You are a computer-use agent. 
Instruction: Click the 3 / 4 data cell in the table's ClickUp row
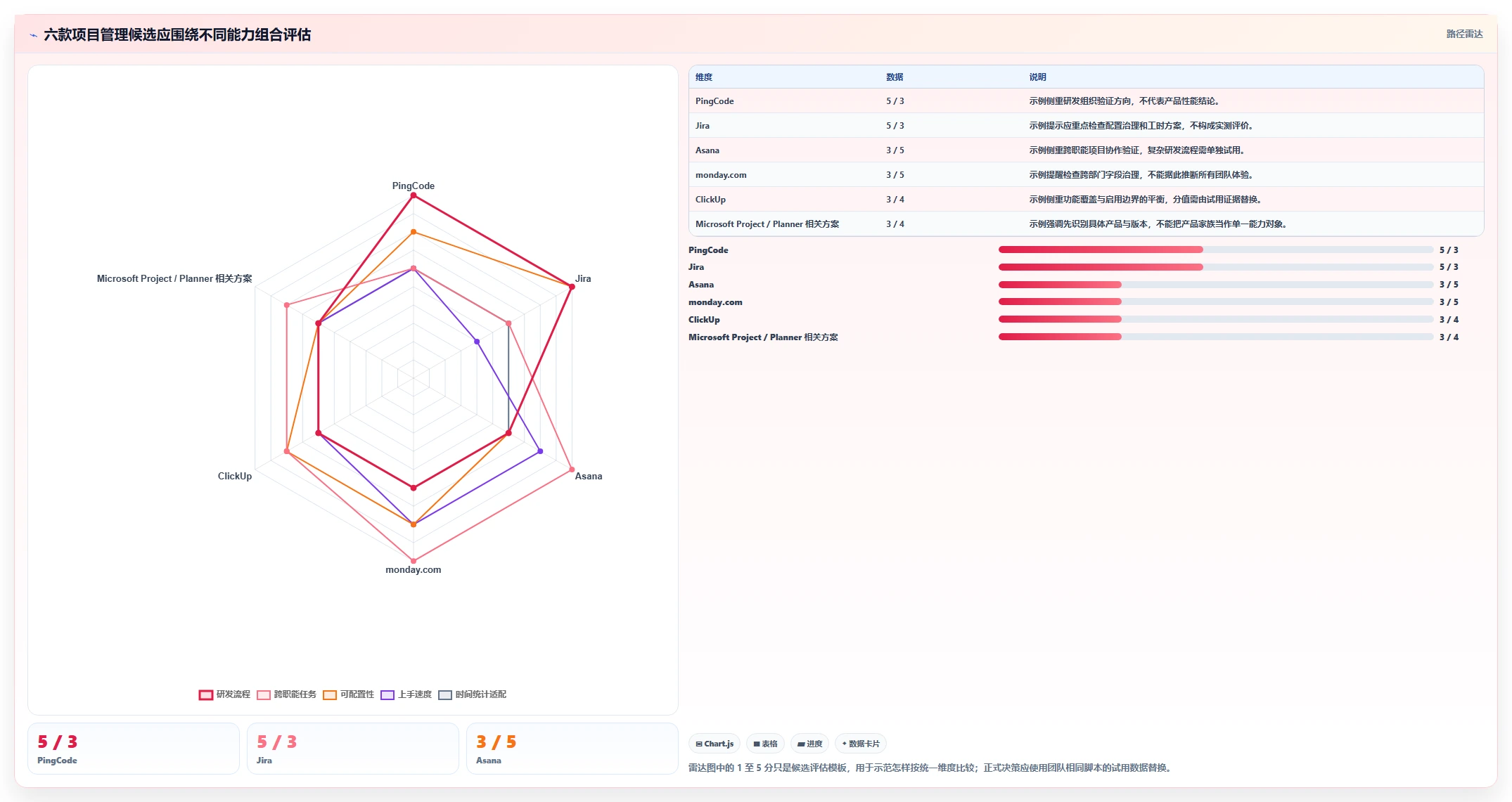click(x=895, y=200)
